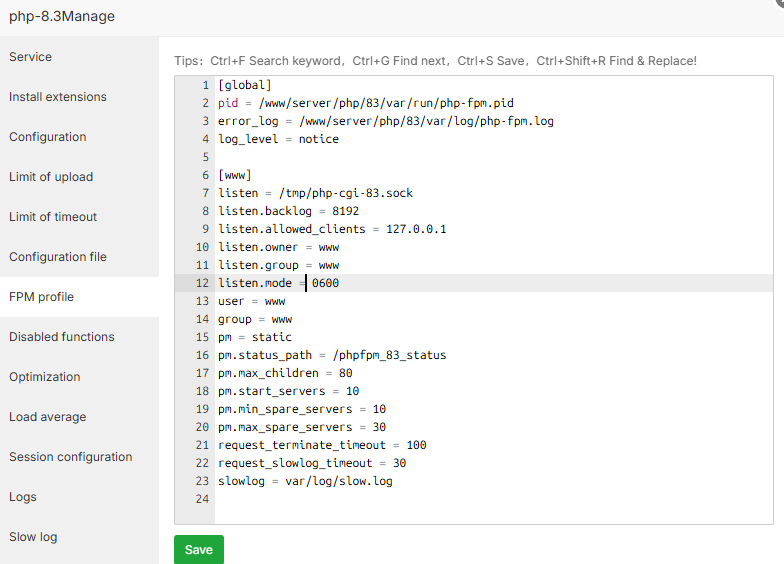Show the Disabled functions page
Image resolution: width=784 pixels, height=564 pixels.
click(x=62, y=337)
